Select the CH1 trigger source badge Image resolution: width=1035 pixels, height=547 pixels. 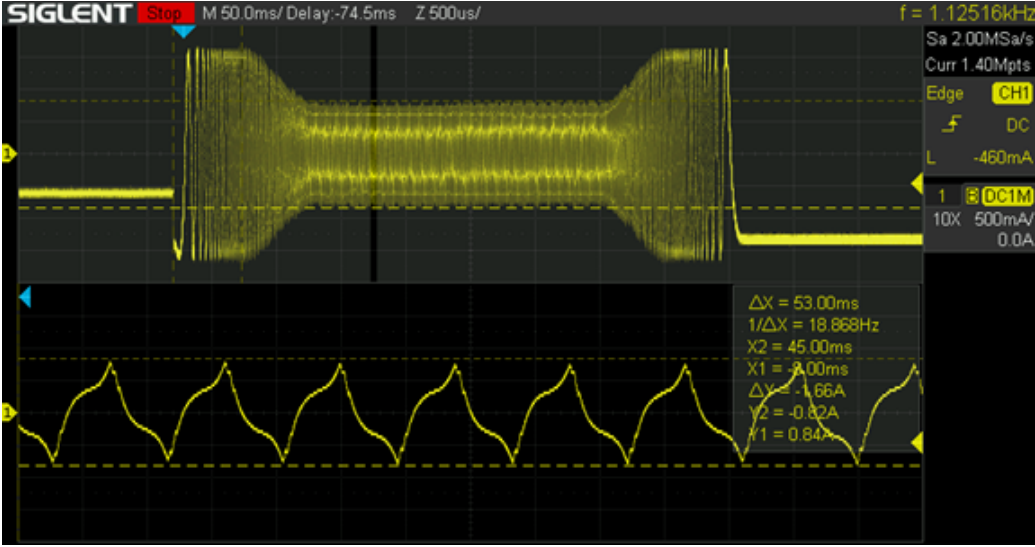pos(1011,94)
